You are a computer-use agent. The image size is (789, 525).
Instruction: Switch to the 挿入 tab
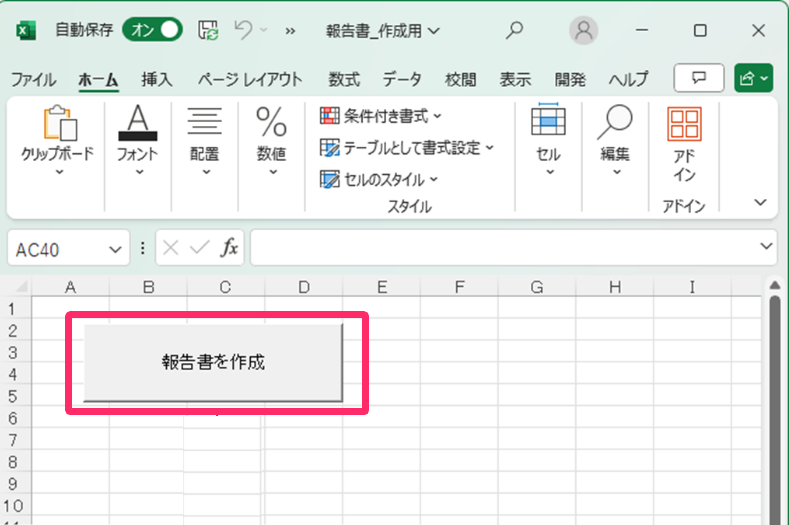coord(156,80)
